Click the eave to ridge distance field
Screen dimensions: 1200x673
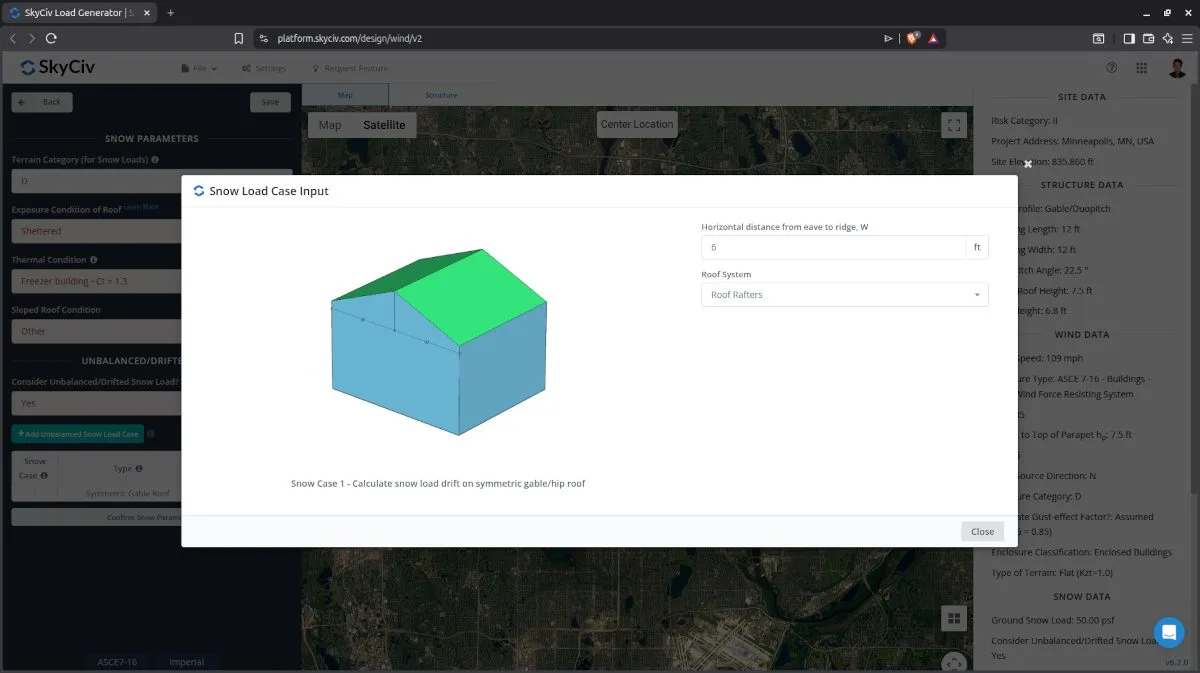[x=833, y=247]
